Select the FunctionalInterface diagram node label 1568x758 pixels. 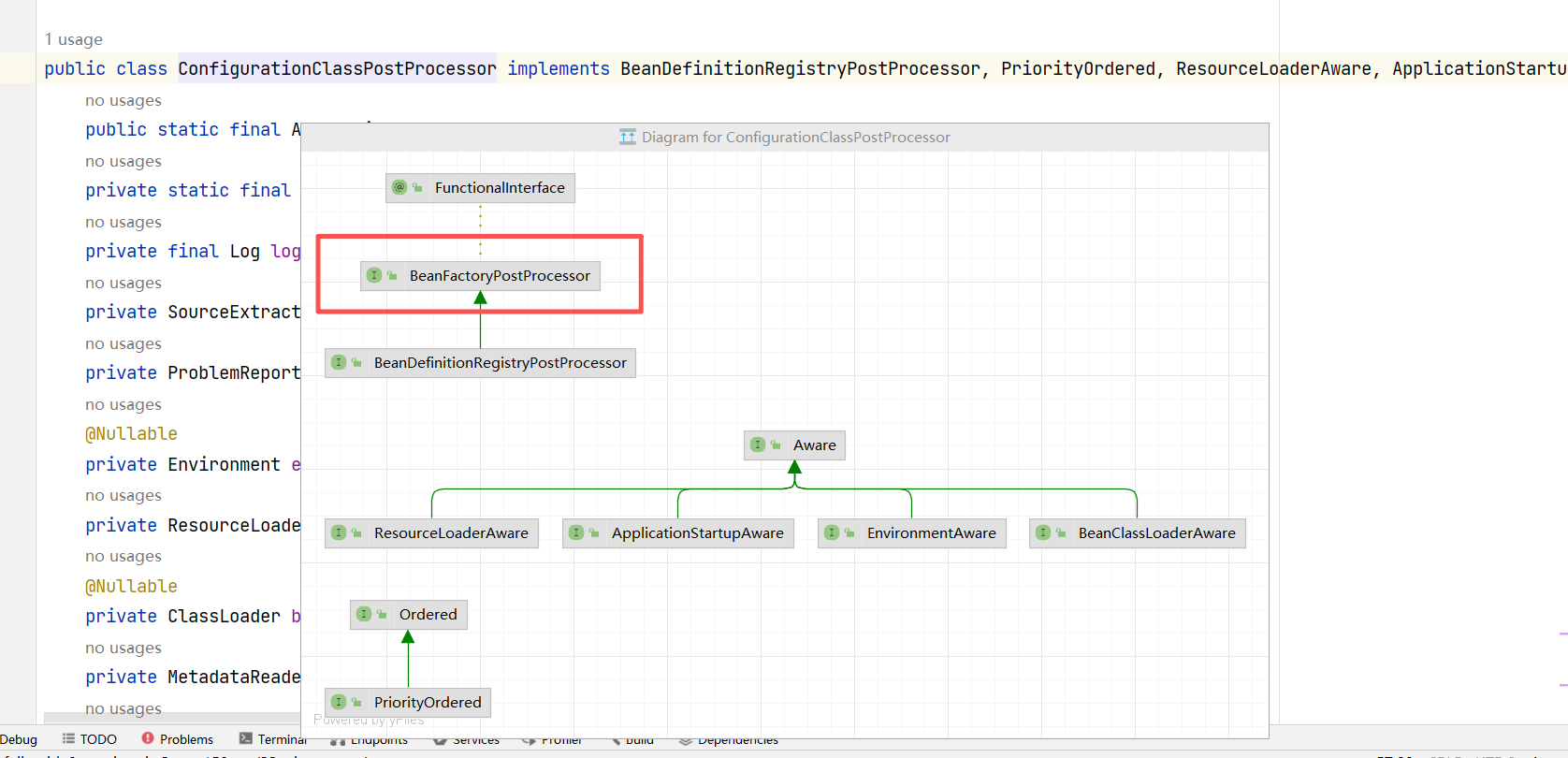500,187
